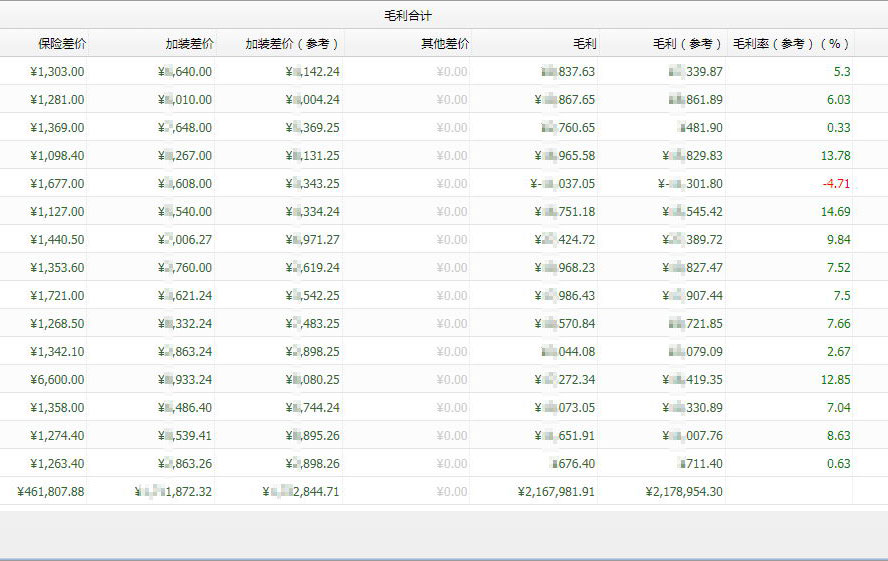Screen dimensions: 888x561
Task: Click the 12.85 margin rate cell
Action: [835, 380]
